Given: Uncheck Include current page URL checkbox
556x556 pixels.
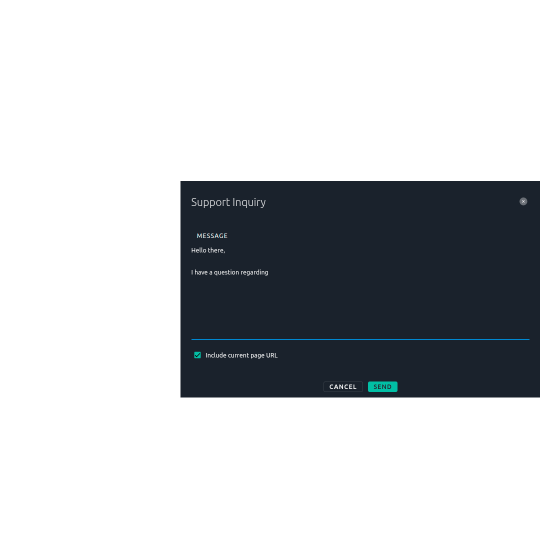Looking at the screenshot, I should 198,355.
